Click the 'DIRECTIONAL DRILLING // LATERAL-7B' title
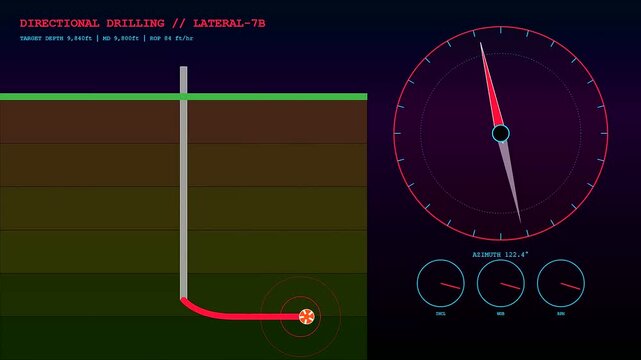641x360 pixels. [142, 23]
